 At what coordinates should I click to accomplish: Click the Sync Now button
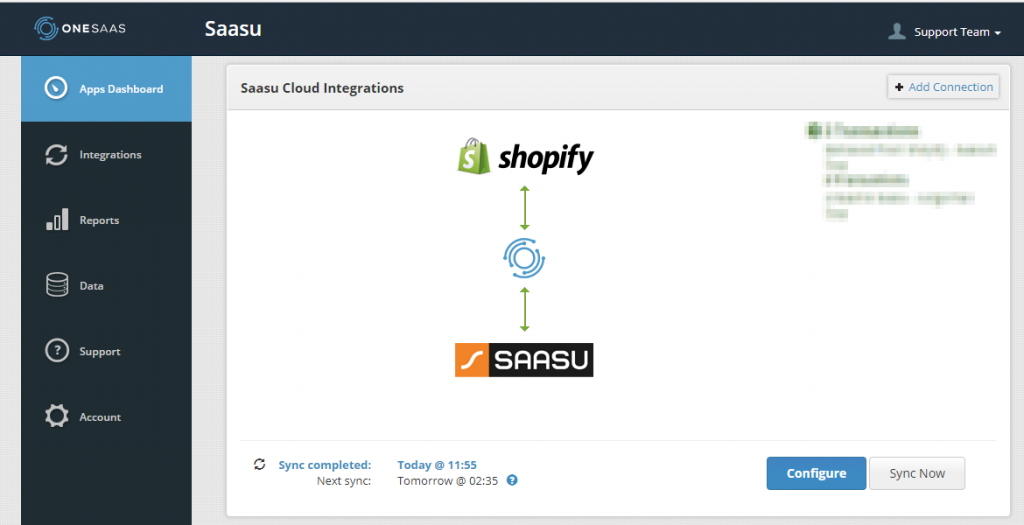[917, 473]
